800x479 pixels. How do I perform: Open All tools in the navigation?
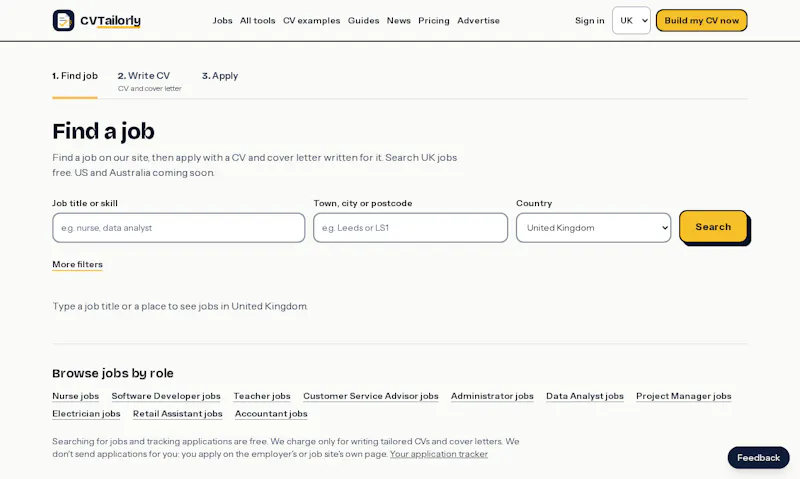pyautogui.click(x=258, y=20)
